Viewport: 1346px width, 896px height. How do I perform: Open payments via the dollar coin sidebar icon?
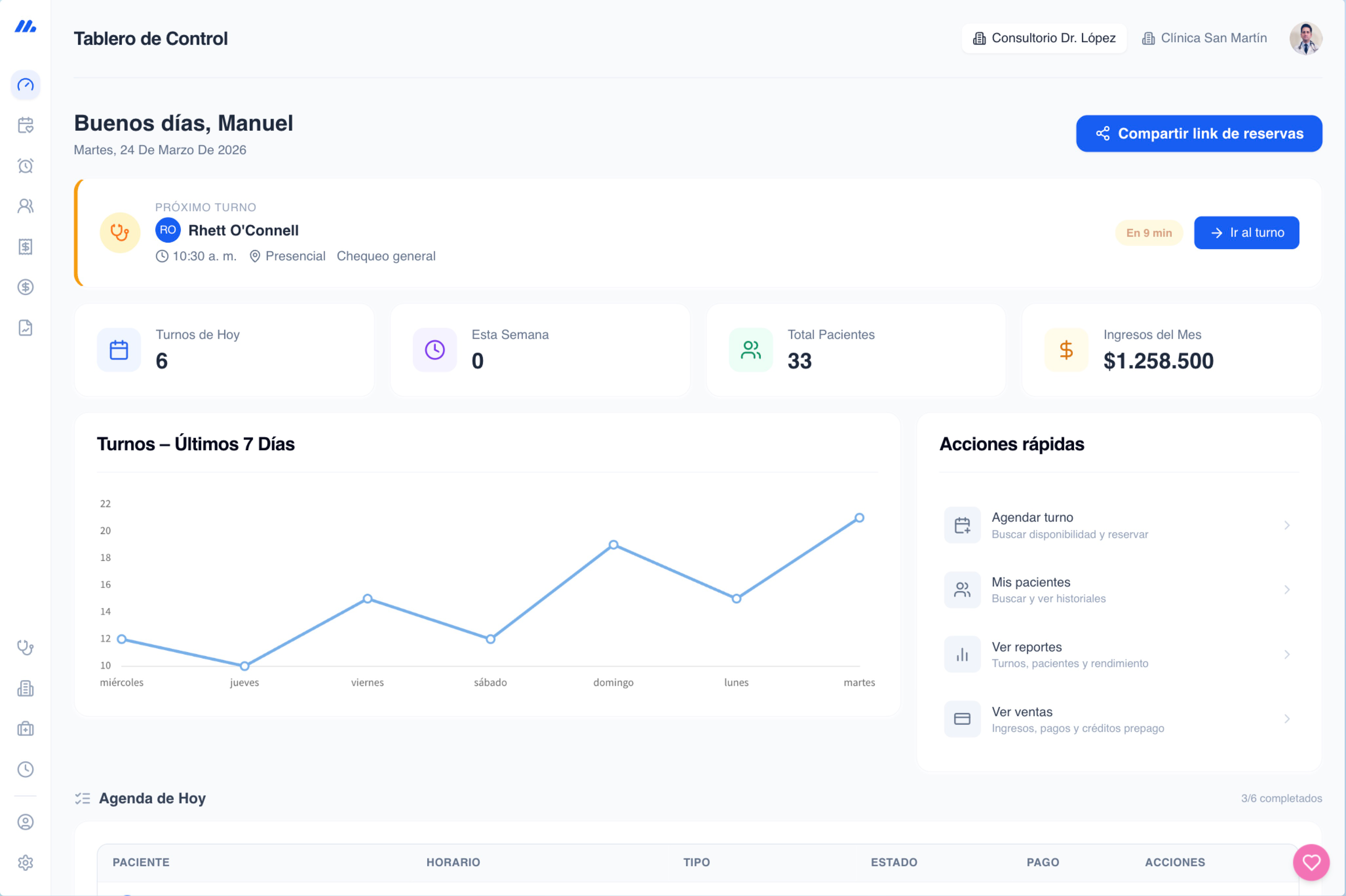(x=26, y=287)
